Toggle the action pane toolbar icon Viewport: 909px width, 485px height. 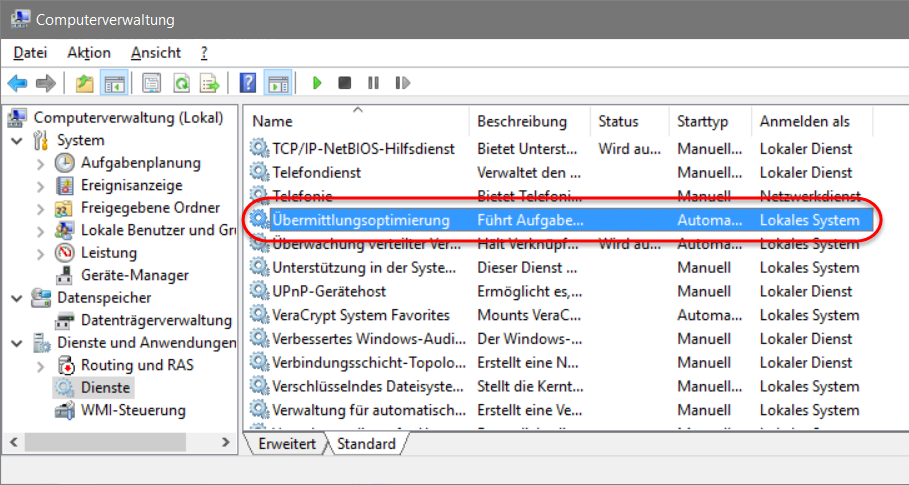(x=277, y=84)
